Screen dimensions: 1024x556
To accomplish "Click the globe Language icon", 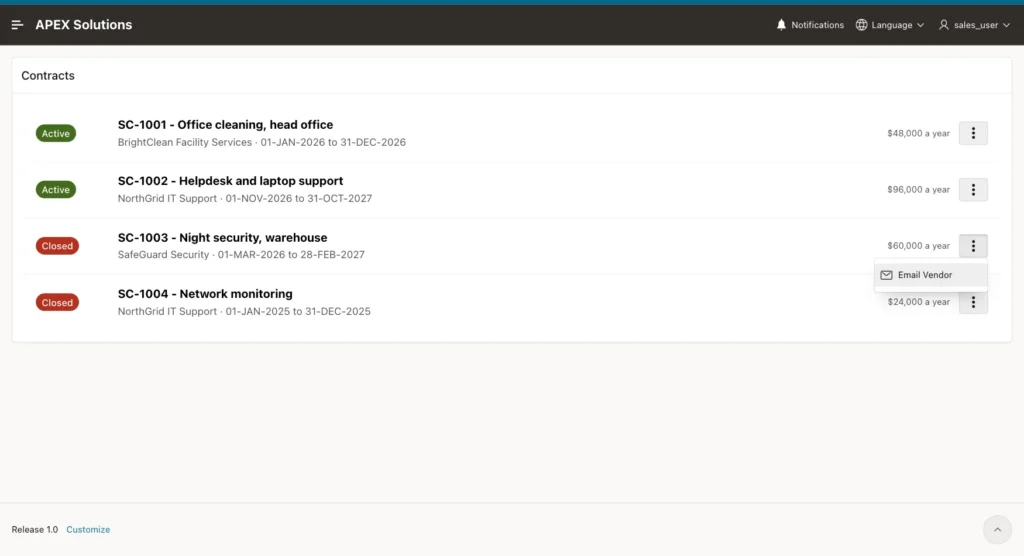I will pos(861,25).
